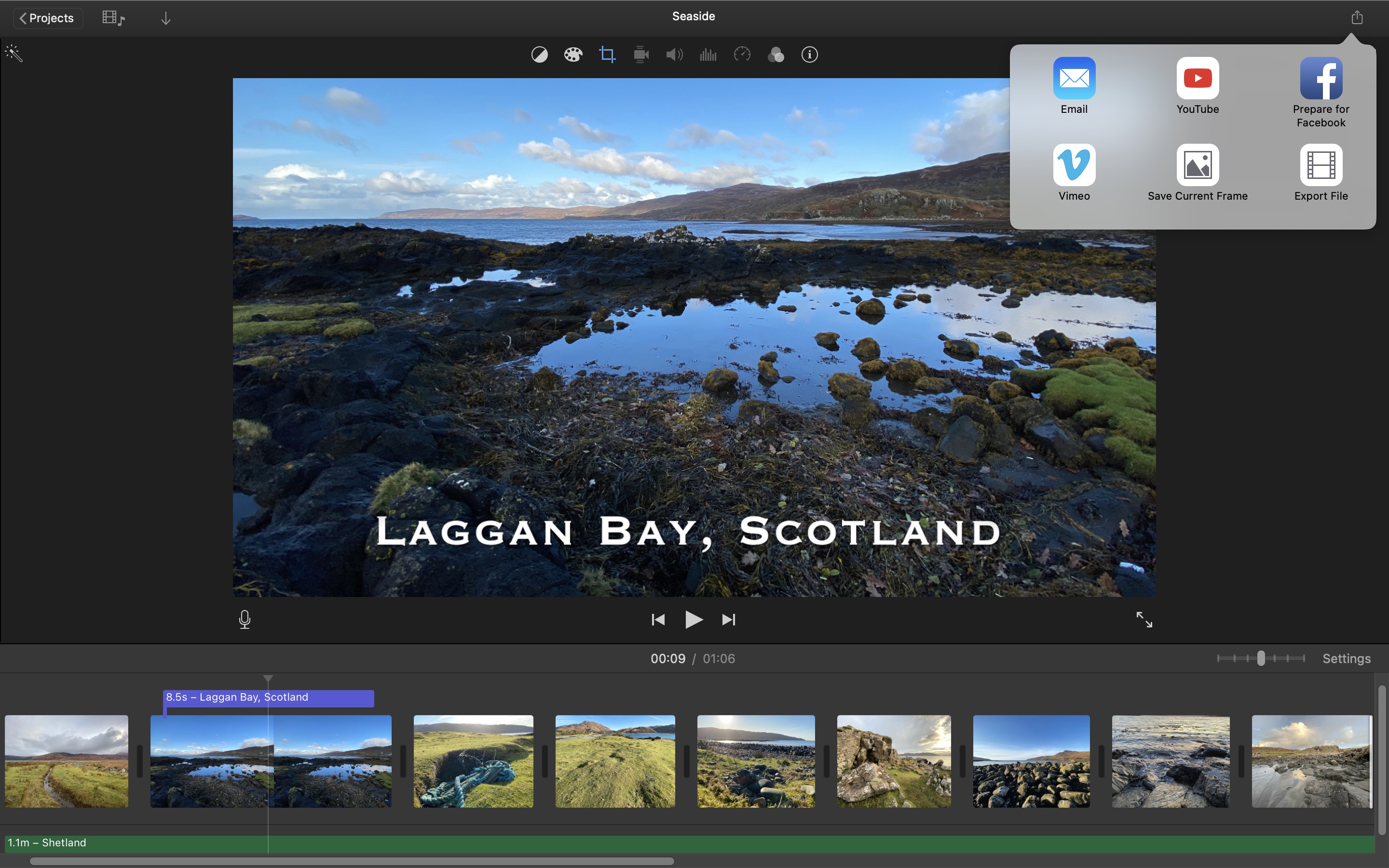Open the color correction palette tool
The width and height of the screenshot is (1389, 868).
(573, 54)
